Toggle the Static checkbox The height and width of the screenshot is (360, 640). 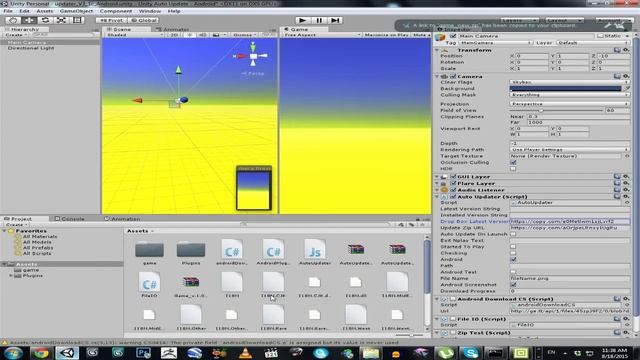click(600, 36)
